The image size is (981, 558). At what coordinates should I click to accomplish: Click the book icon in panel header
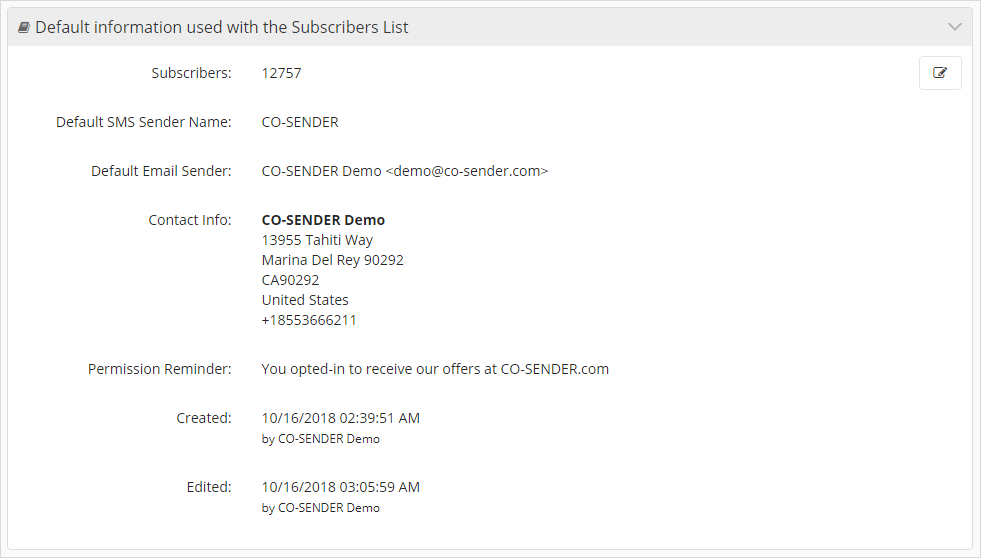(x=24, y=28)
